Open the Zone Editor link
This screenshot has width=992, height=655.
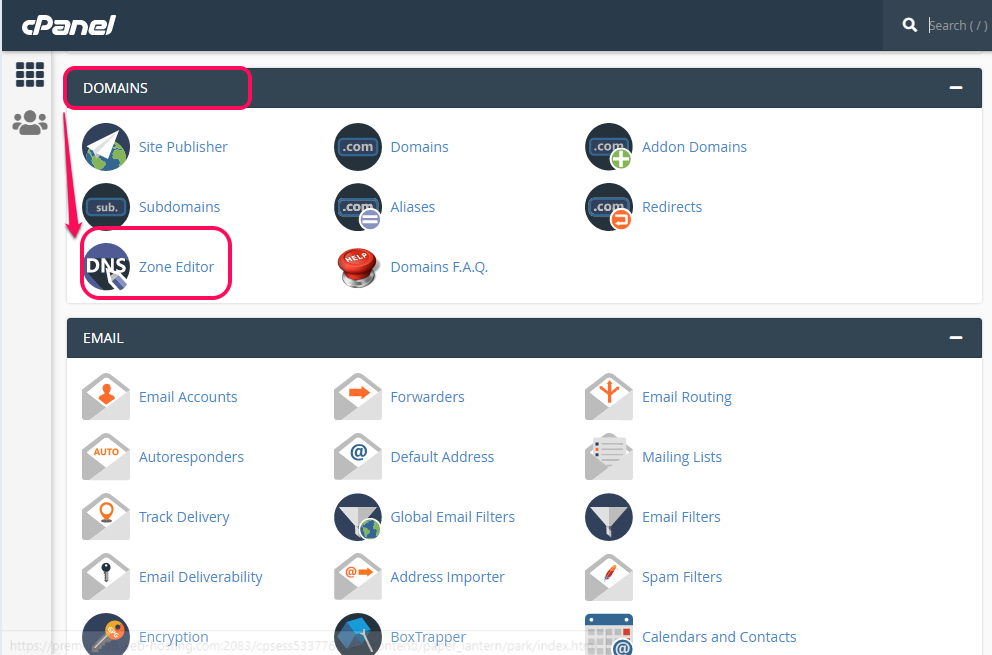[176, 267]
